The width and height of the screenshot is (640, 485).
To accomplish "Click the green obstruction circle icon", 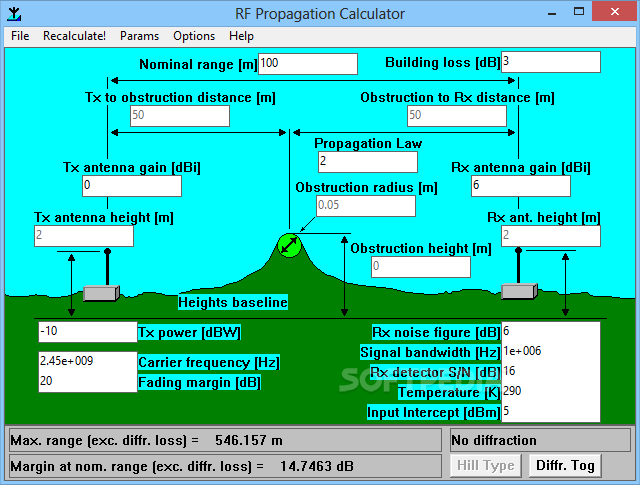I will coord(289,245).
